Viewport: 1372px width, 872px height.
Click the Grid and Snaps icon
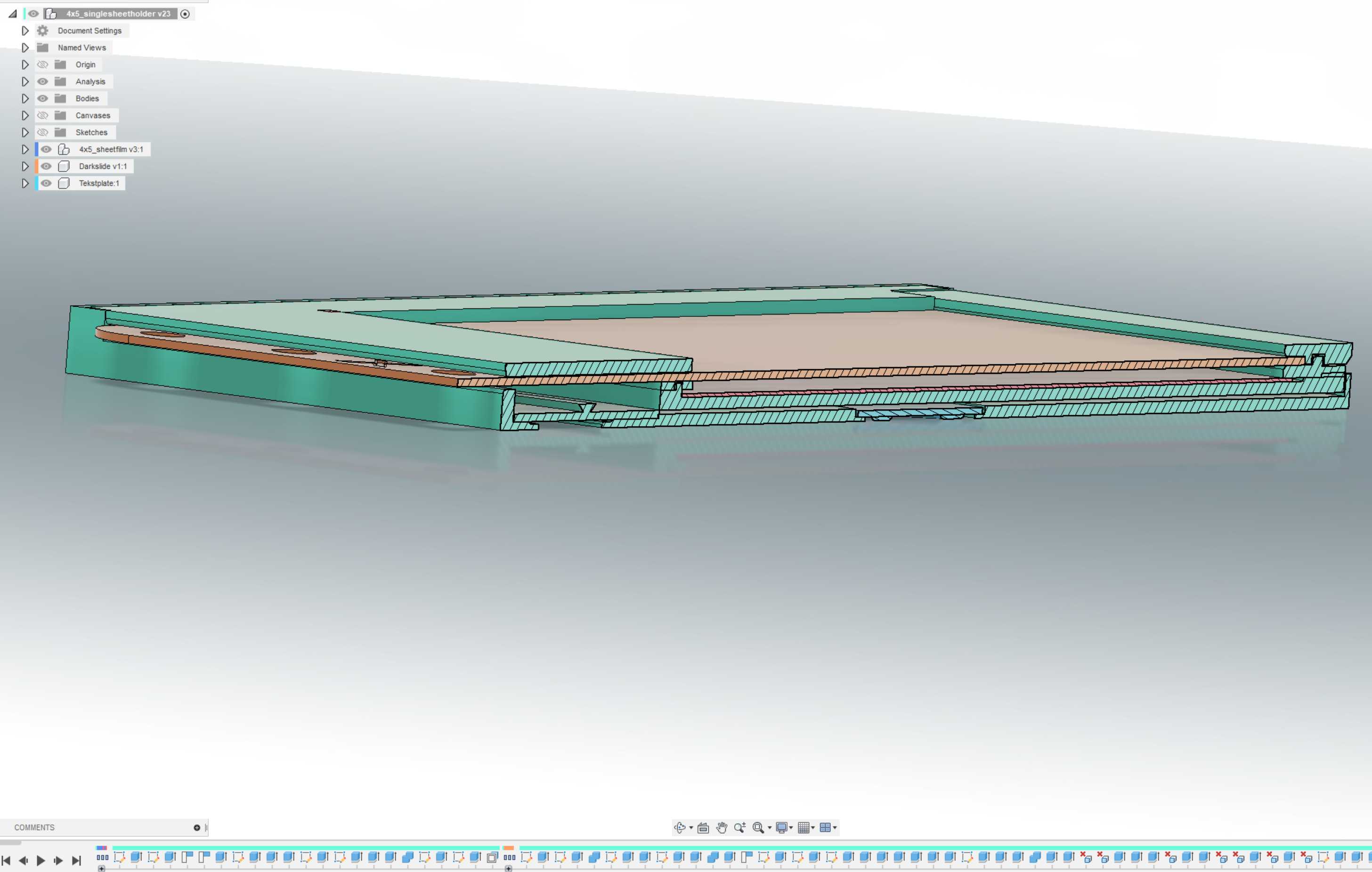(x=804, y=828)
